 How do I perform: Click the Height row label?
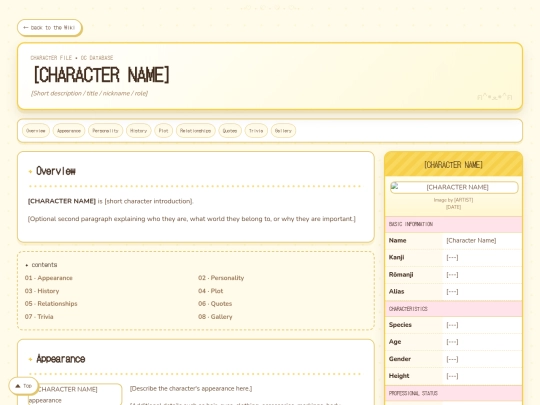[399, 376]
